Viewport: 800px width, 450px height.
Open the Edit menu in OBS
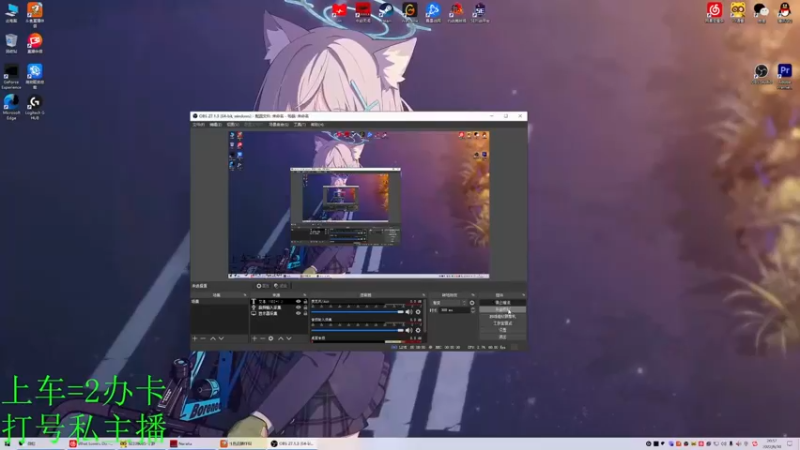point(215,124)
